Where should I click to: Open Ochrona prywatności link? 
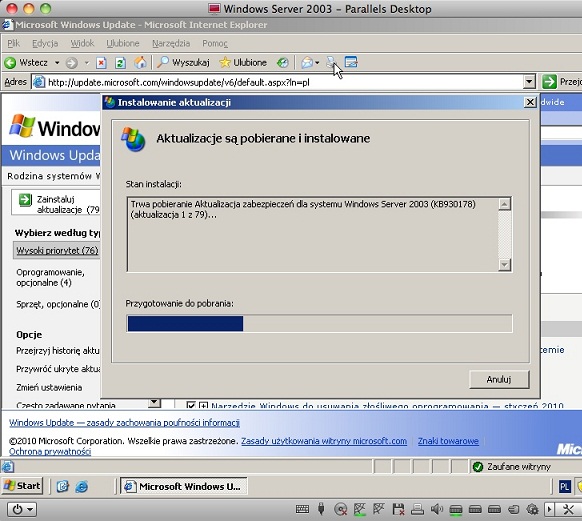coord(50,451)
